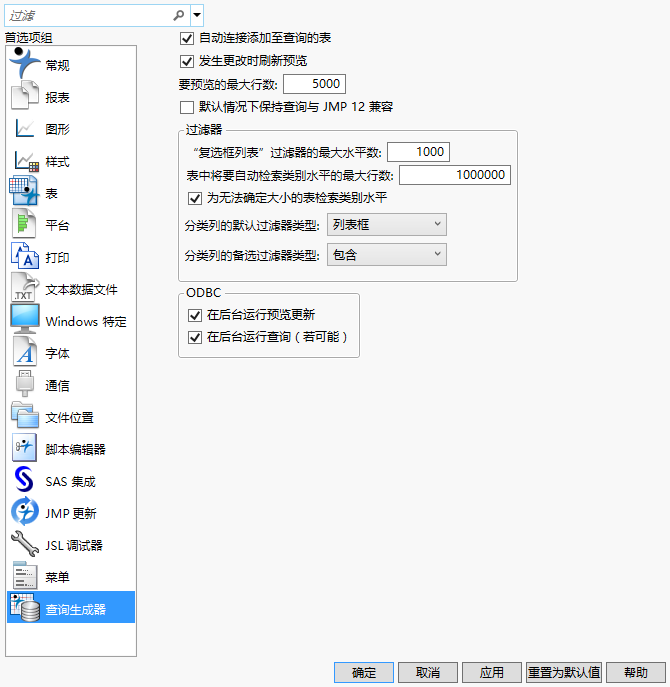Click the 取消 button
The image size is (670, 687).
[428, 672]
